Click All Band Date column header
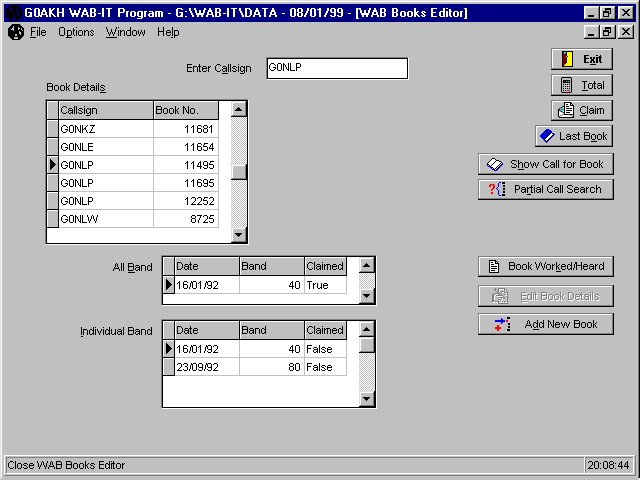 207,266
